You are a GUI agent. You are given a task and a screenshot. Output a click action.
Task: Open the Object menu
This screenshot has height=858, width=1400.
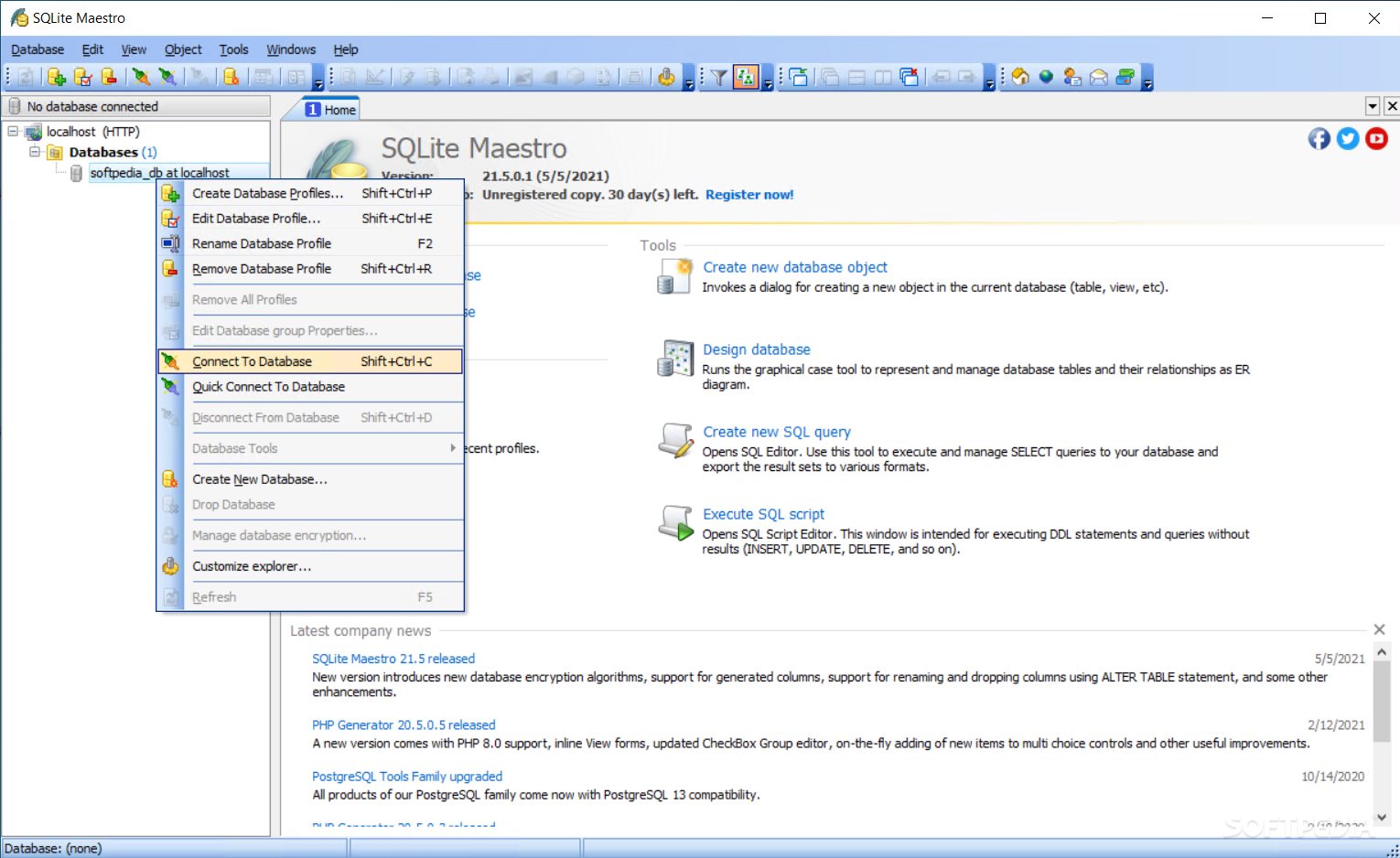[x=183, y=49]
